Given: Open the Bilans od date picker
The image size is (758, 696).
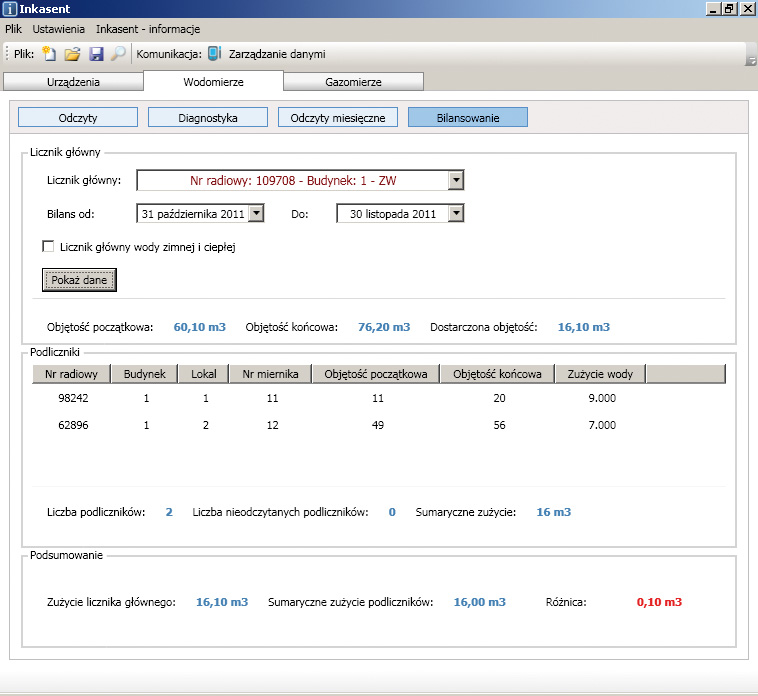Looking at the screenshot, I should pos(255,213).
